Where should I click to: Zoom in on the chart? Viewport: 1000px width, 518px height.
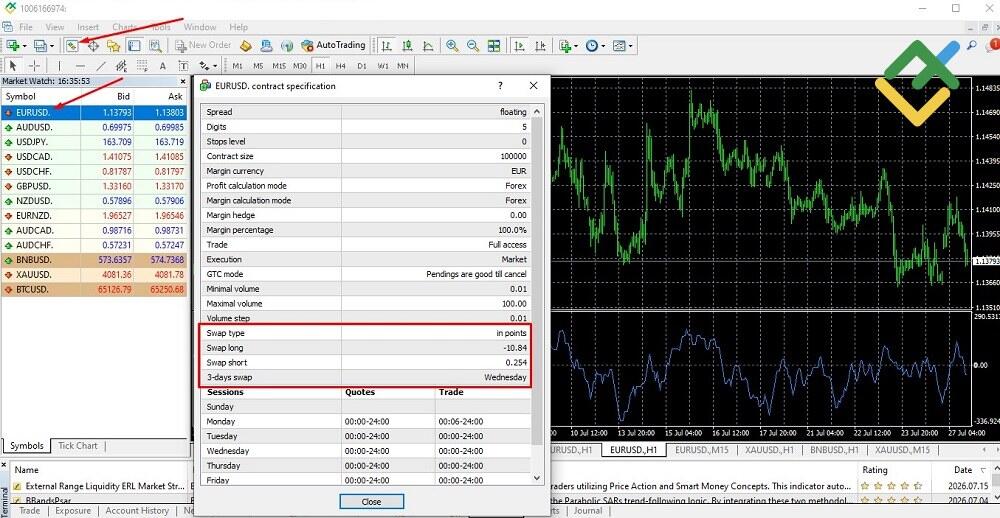click(x=452, y=45)
